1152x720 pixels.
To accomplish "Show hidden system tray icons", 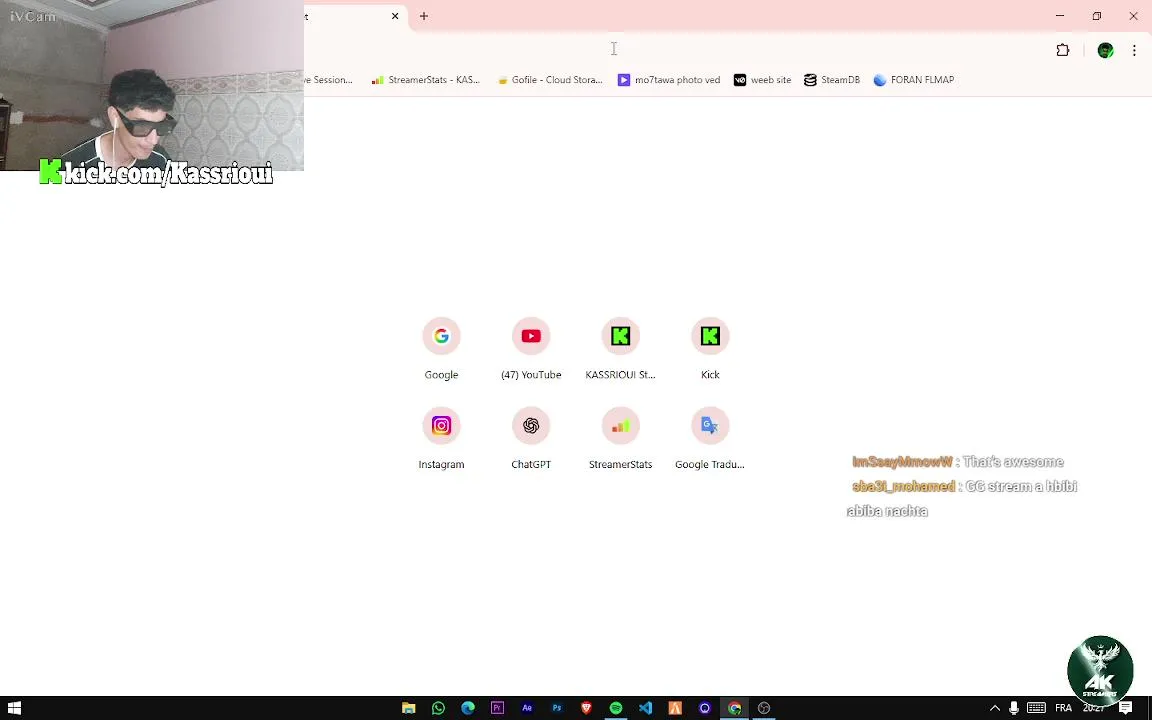I will pyautogui.click(x=995, y=708).
